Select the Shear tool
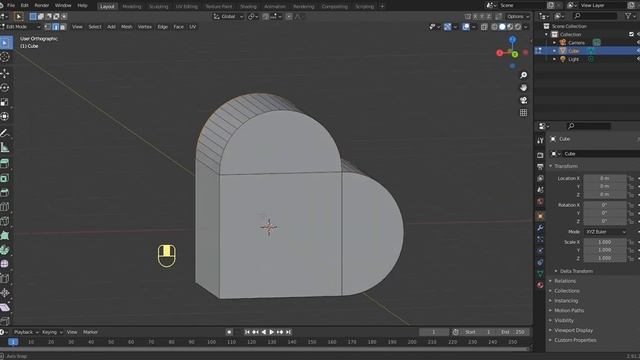This screenshot has width=640, height=360. tap(5, 307)
